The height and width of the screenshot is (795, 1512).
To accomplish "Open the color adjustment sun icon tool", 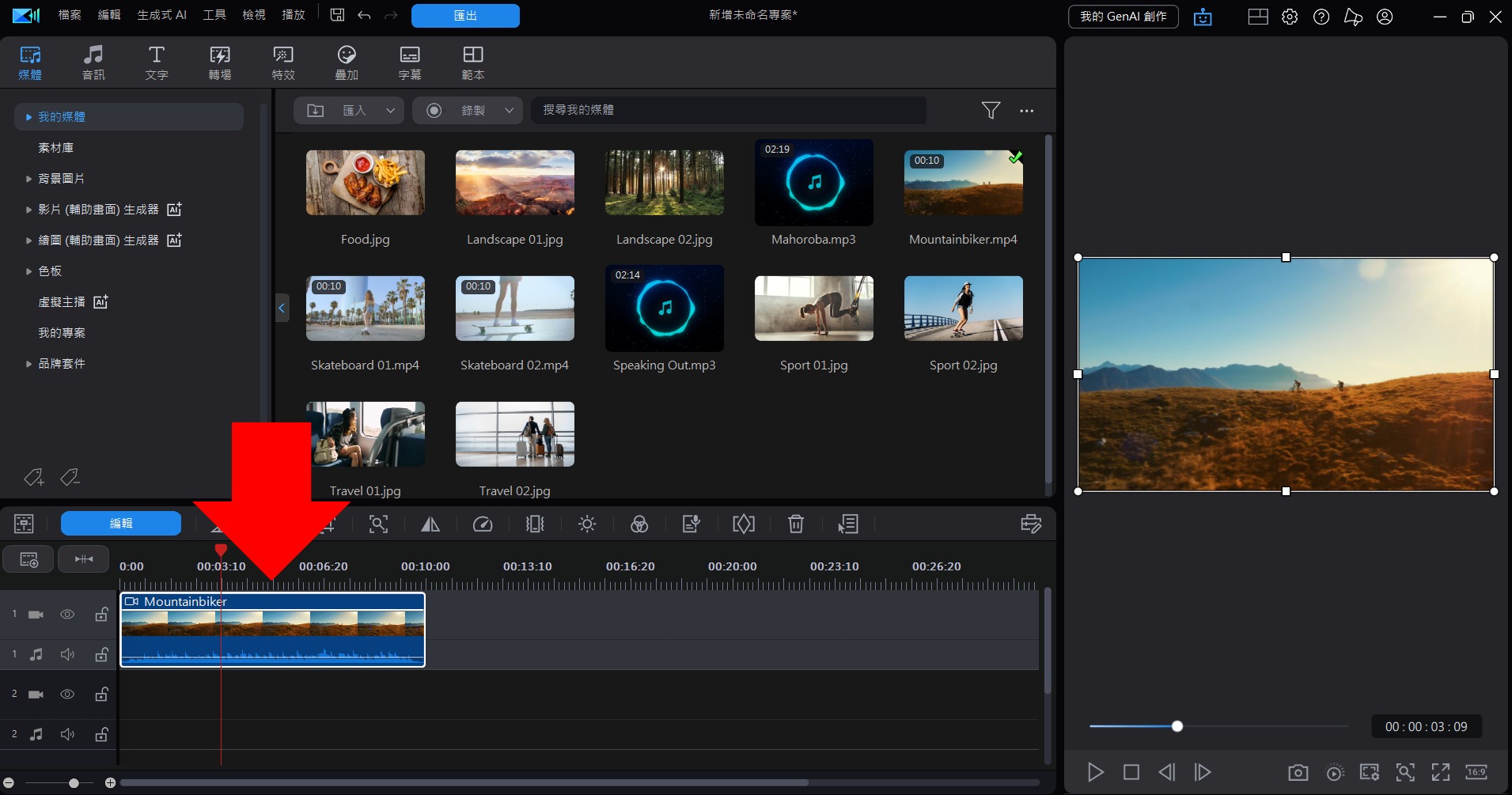I will tap(587, 524).
